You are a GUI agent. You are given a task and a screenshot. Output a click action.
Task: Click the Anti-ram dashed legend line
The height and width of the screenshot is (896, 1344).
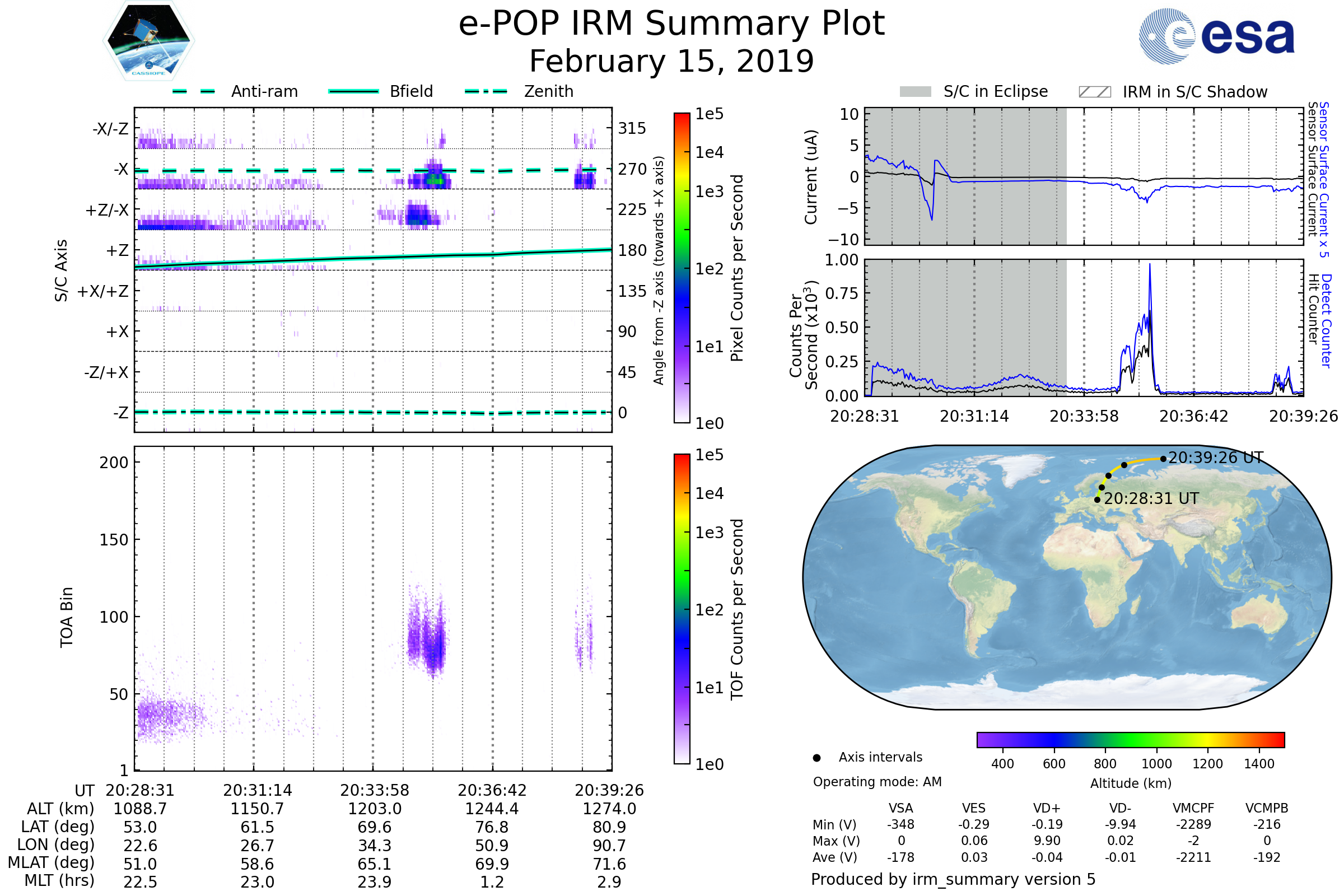click(194, 91)
